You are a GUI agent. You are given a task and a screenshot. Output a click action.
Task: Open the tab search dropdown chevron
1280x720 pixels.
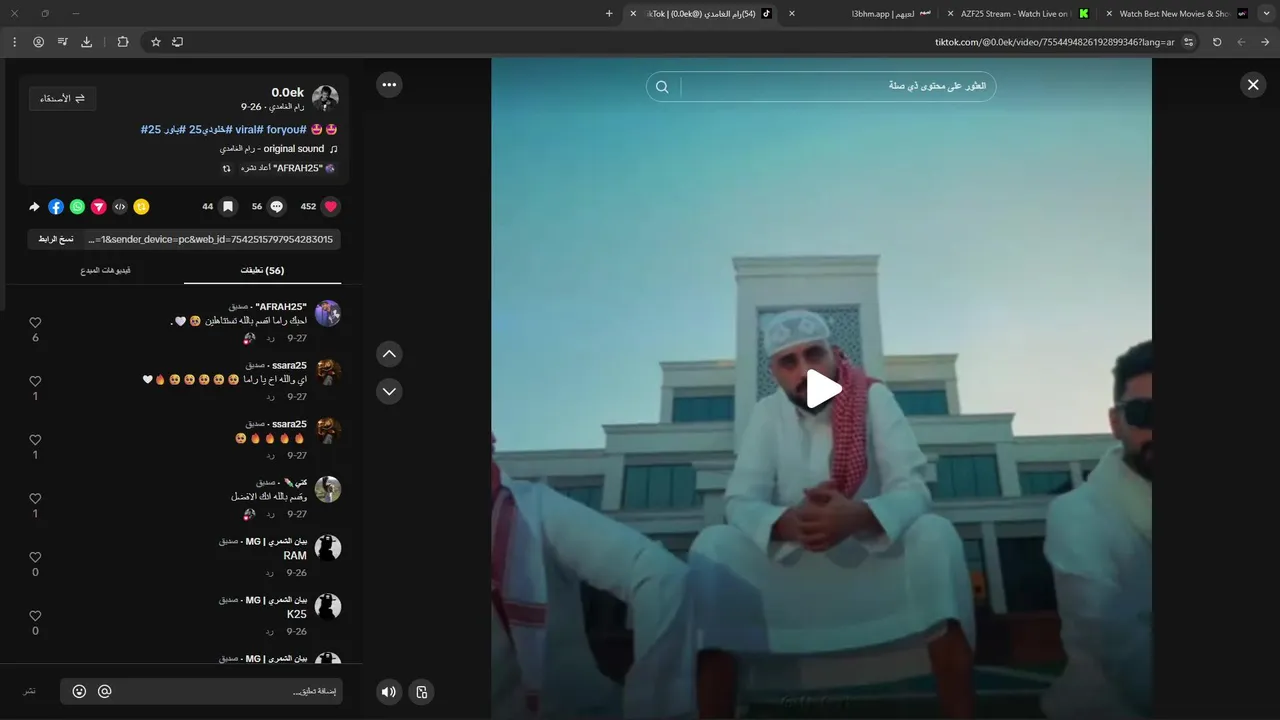click(1266, 14)
